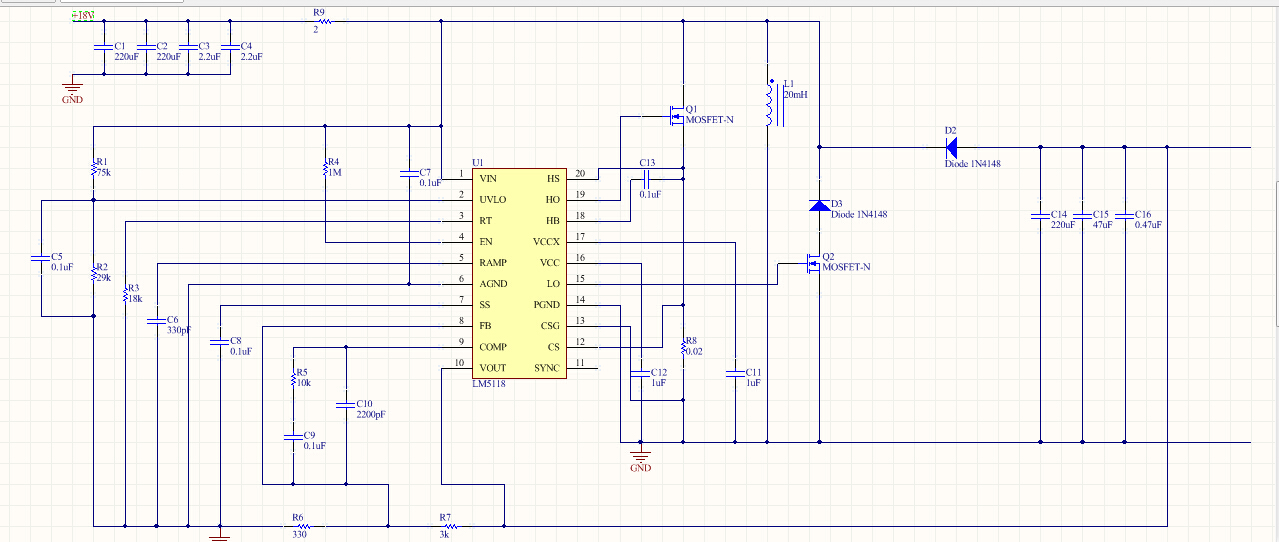Click the HB pin label on U1
This screenshot has width=1279, height=542.
pyautogui.click(x=553, y=221)
